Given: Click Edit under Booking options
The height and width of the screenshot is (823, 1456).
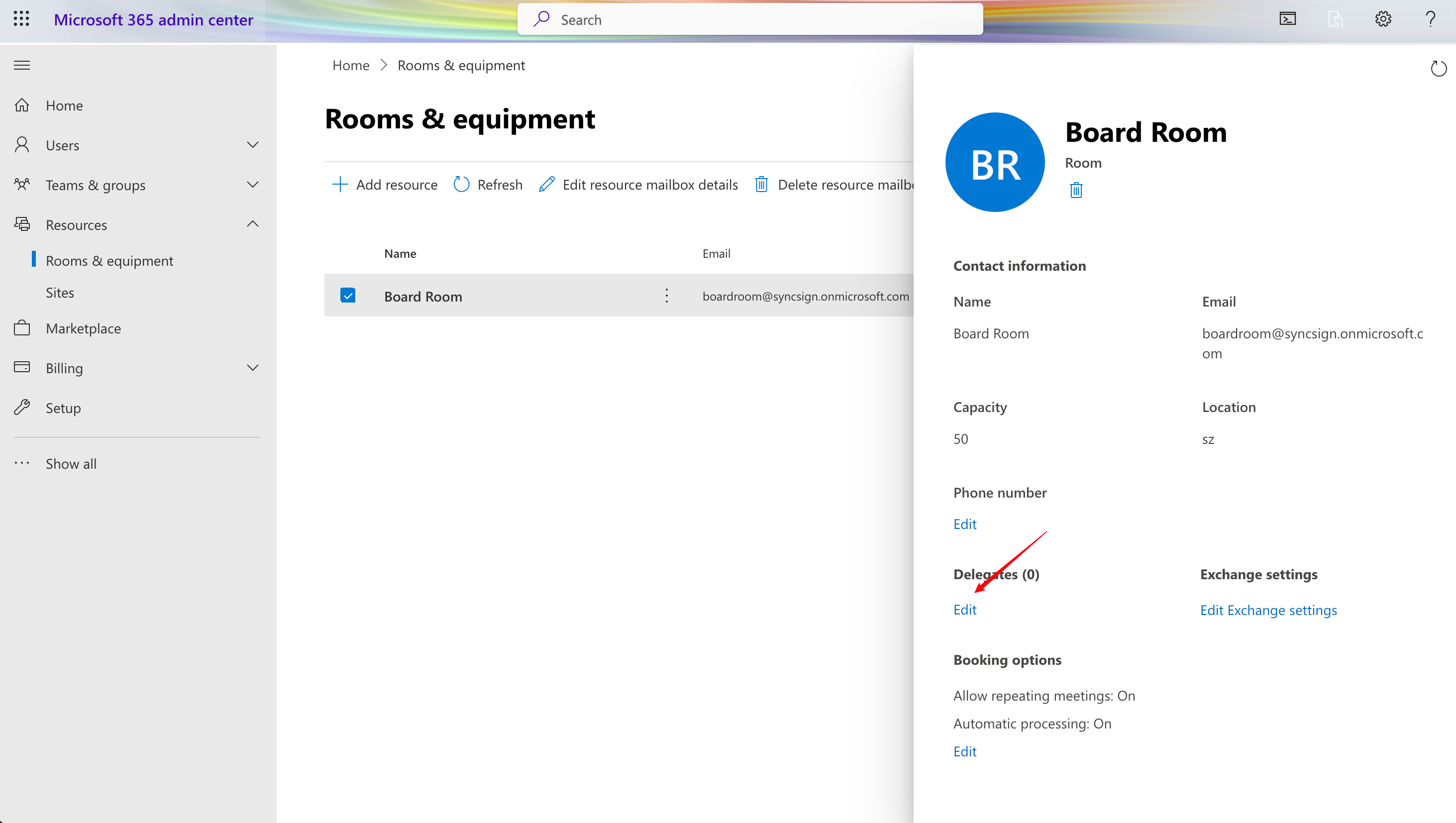Looking at the screenshot, I should tap(964, 751).
